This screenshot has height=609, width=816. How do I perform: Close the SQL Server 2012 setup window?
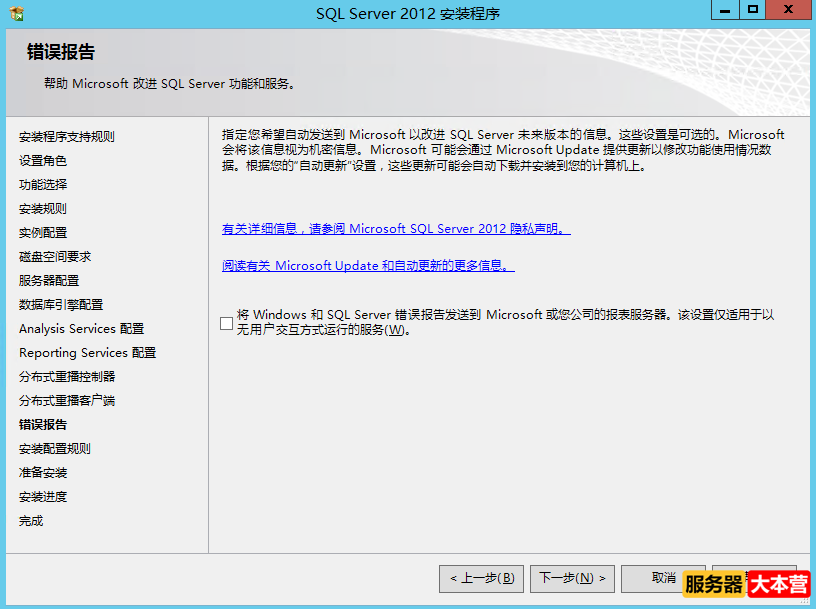click(x=788, y=10)
